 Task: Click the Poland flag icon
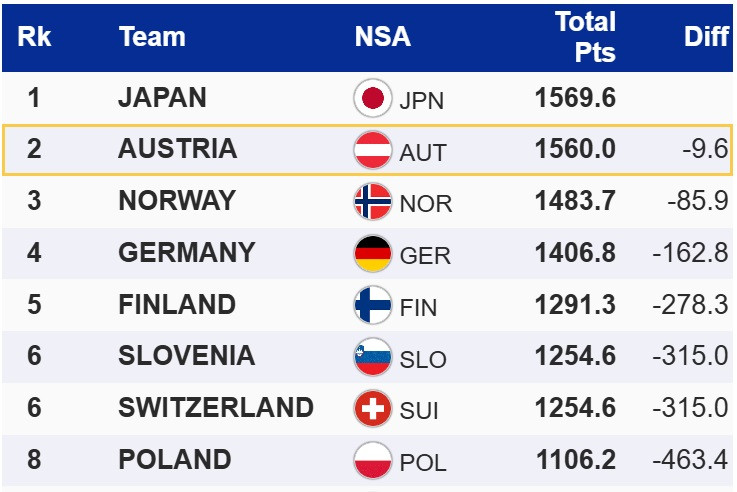point(373,461)
